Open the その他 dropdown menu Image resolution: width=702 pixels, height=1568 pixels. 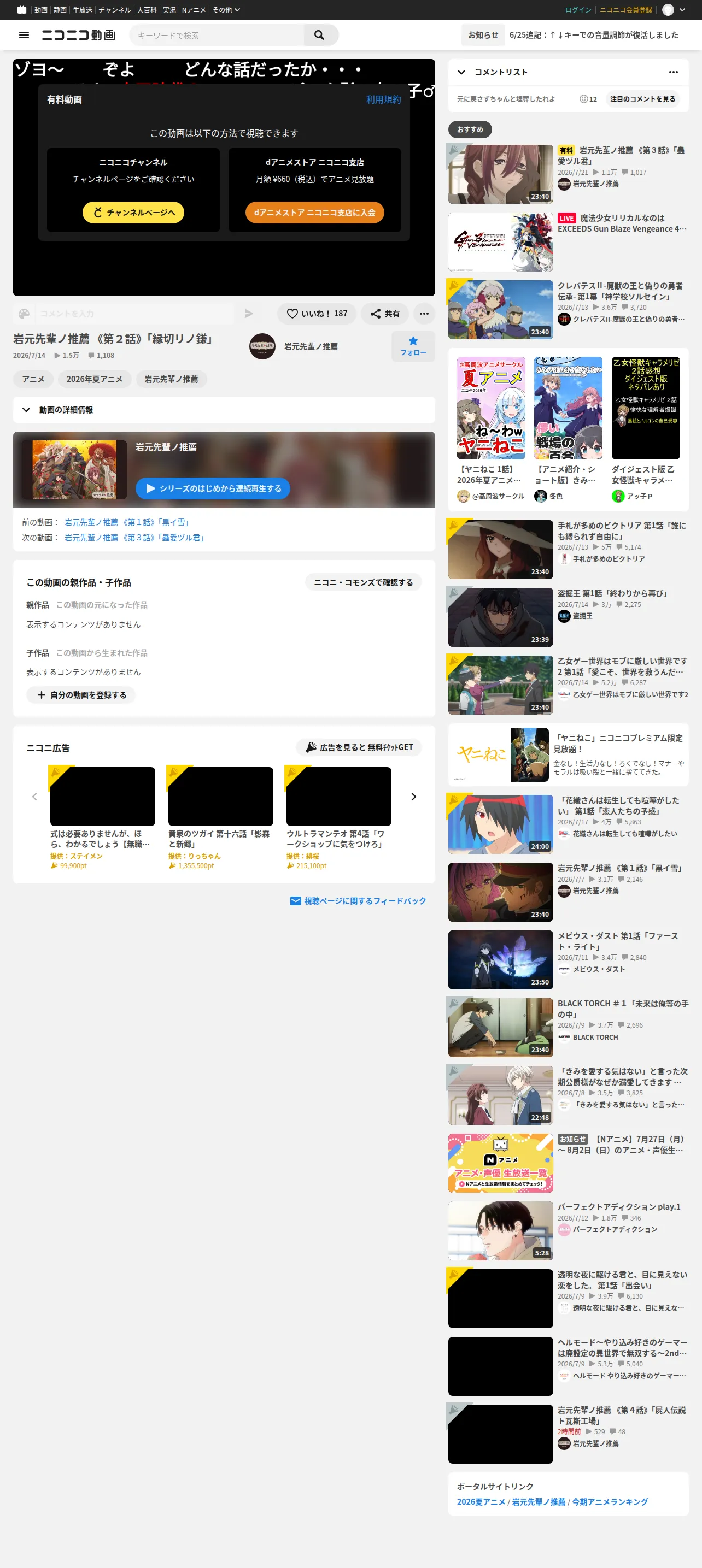click(226, 10)
